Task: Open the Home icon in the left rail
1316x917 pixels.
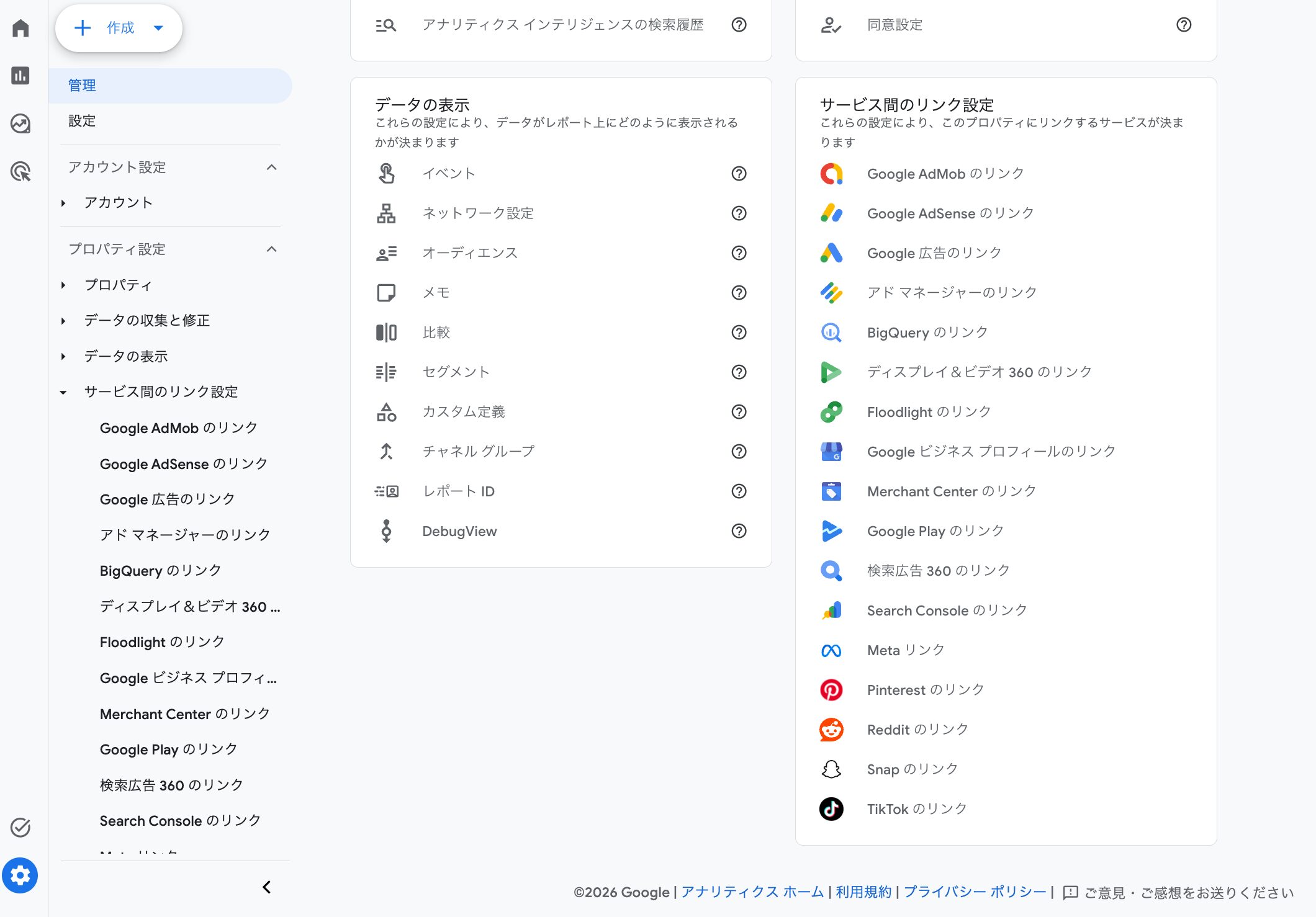Action: tap(20, 28)
